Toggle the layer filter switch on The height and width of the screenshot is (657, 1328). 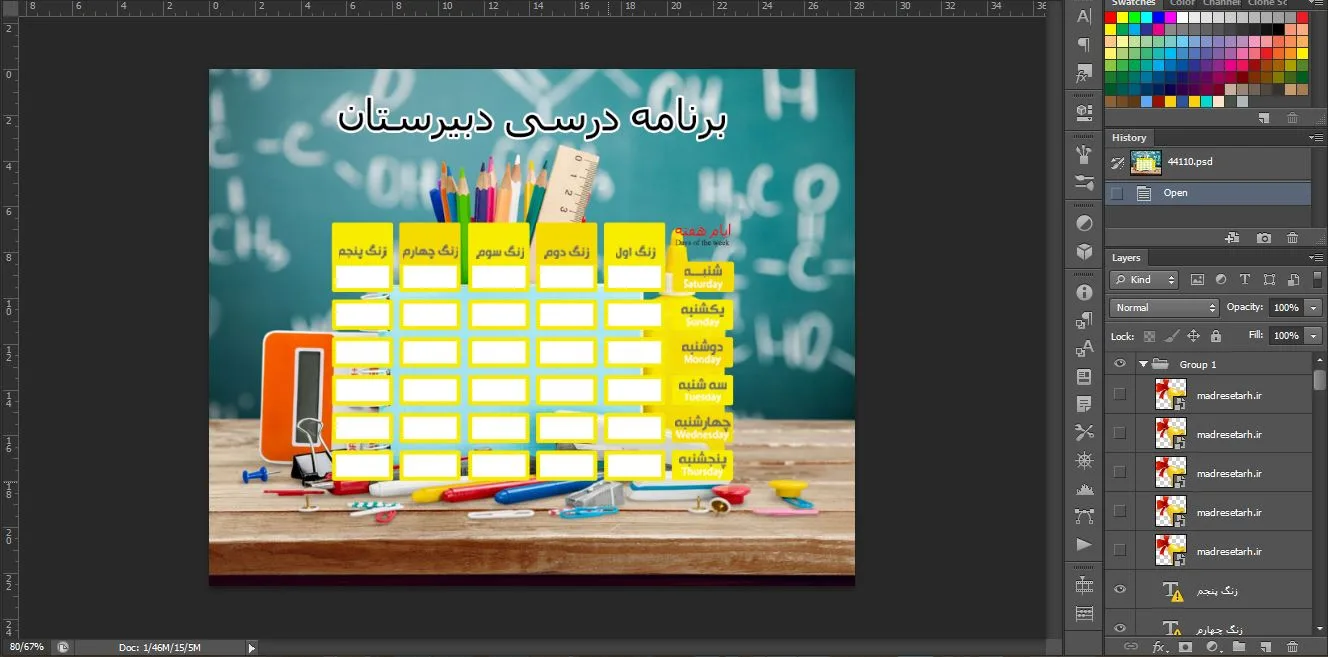(x=1316, y=280)
